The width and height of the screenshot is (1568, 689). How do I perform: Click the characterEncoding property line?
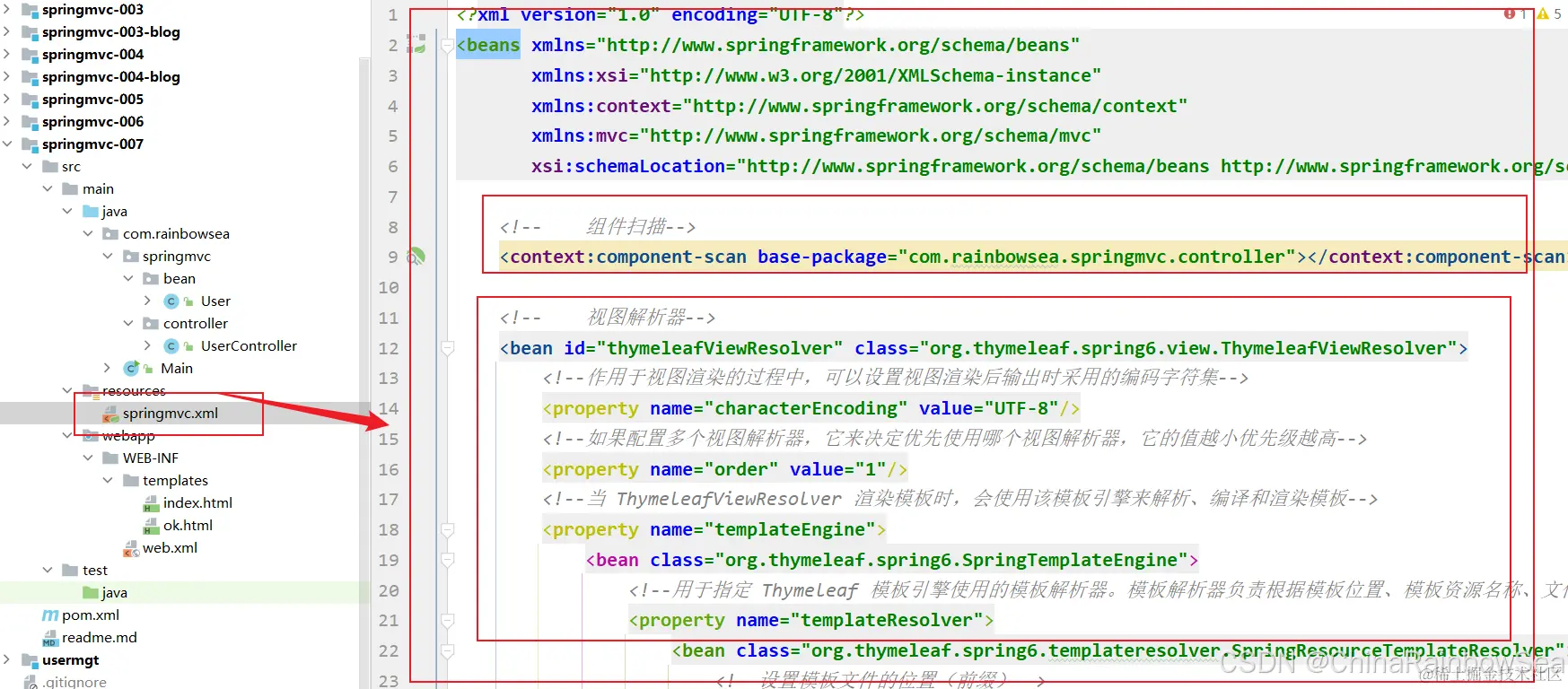[x=811, y=408]
